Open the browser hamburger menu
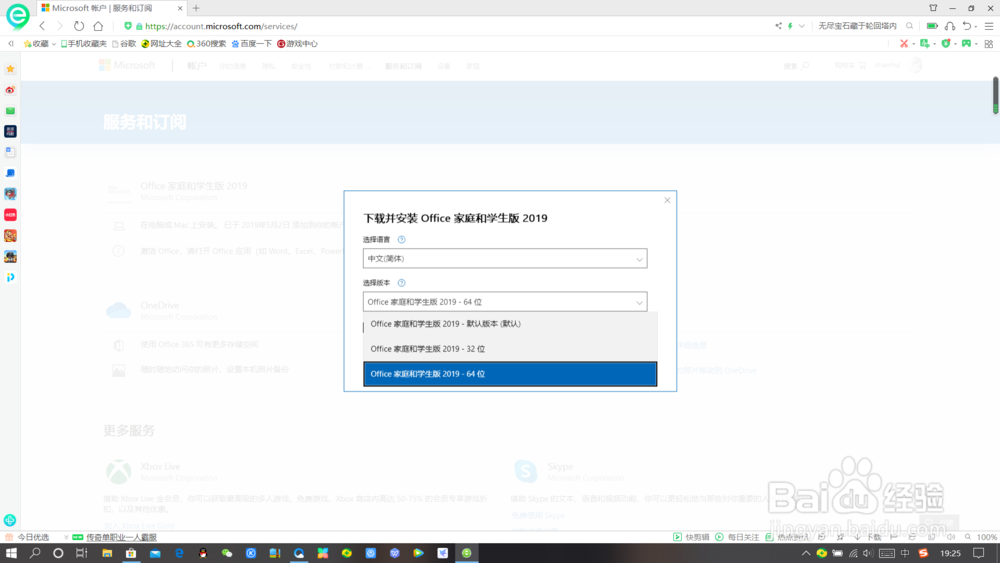 tap(989, 26)
